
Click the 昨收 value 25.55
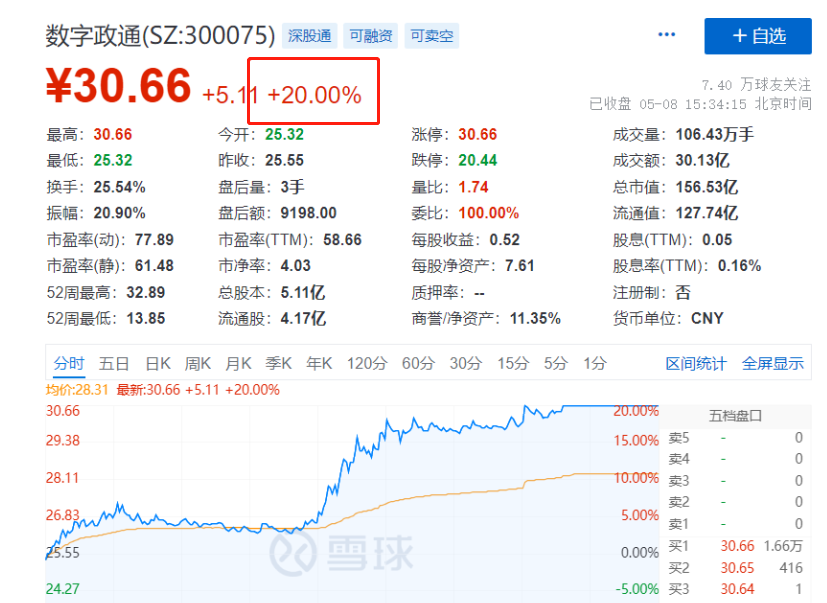[x=284, y=160]
